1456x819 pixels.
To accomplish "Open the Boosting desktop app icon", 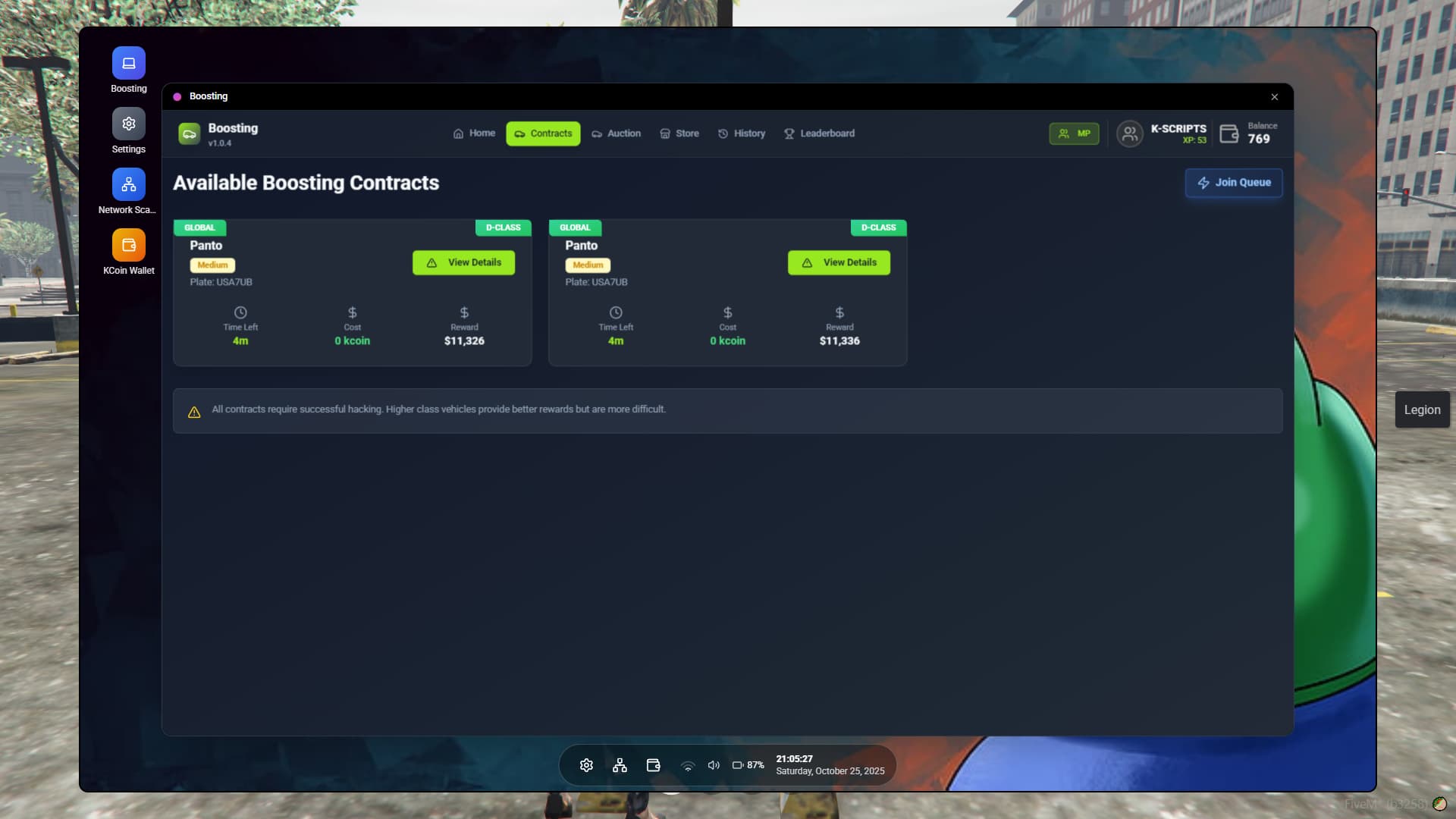I will [x=129, y=63].
